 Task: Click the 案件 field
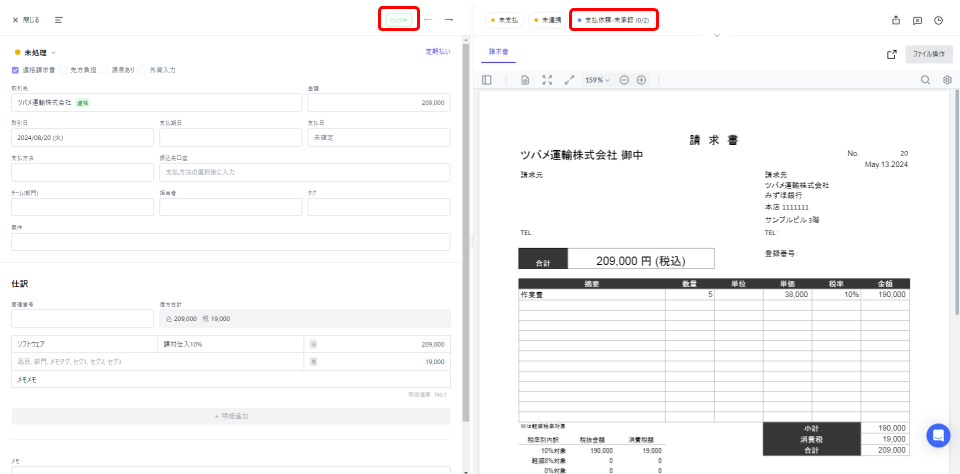tap(230, 242)
